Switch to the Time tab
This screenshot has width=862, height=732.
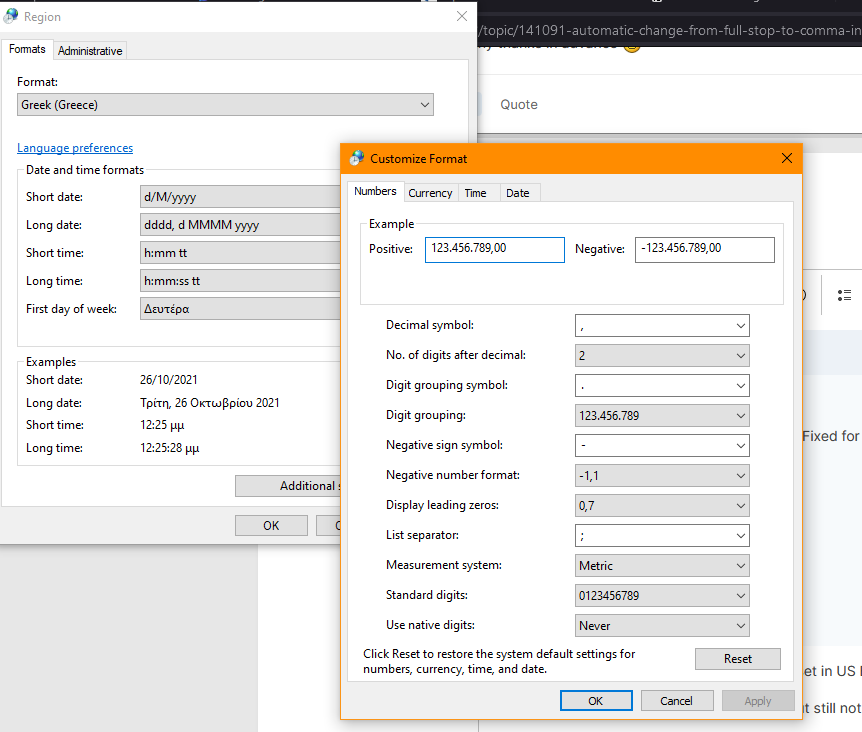click(476, 193)
